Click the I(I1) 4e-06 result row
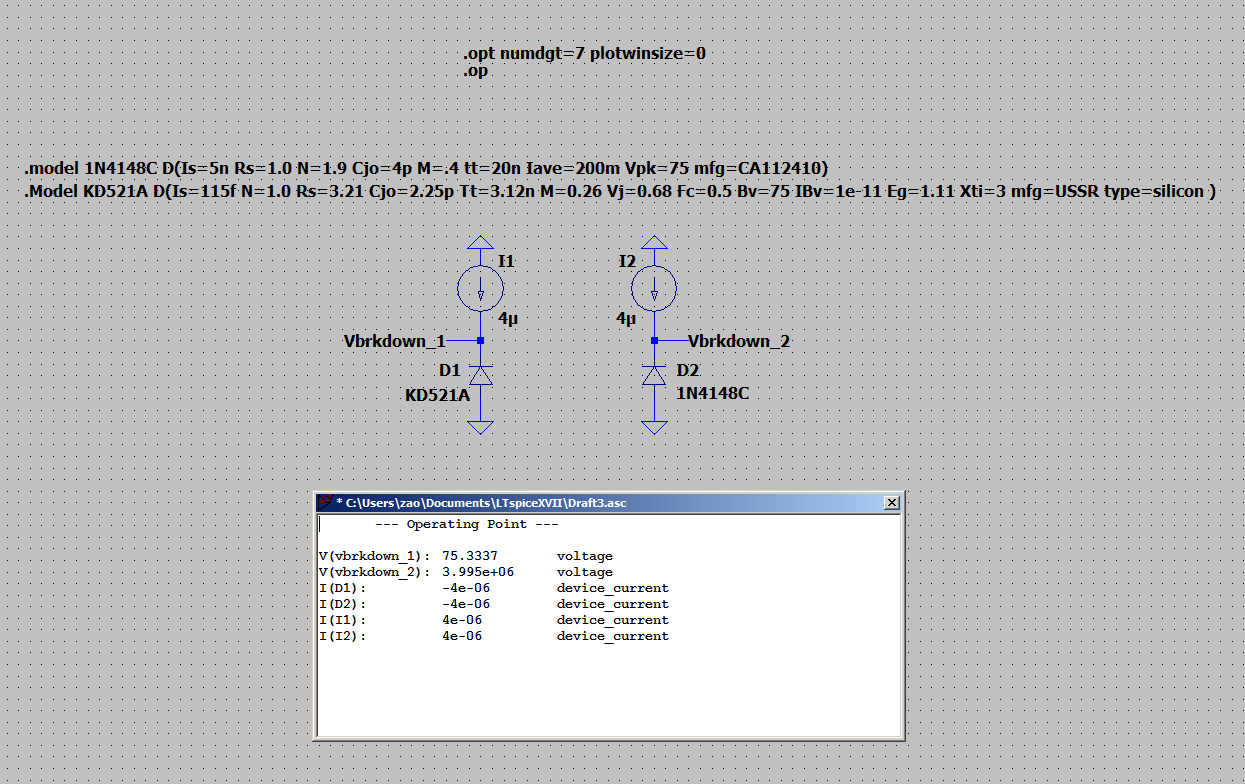Screen dimensions: 1245x784 (494, 620)
